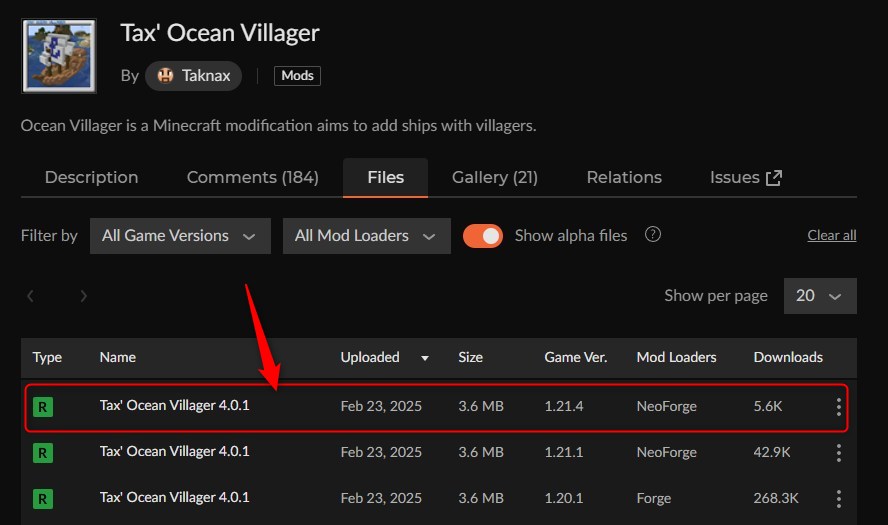Click the Taknax avatar icon
This screenshot has height=525, width=888.
pyautogui.click(x=165, y=75)
